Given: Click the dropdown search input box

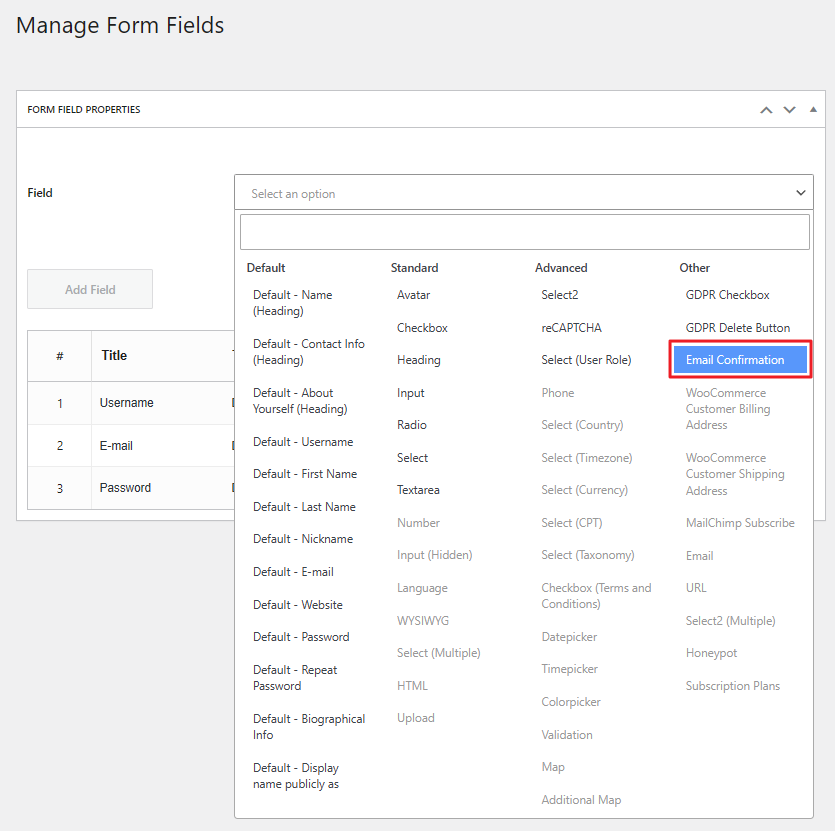Looking at the screenshot, I should [x=525, y=232].
